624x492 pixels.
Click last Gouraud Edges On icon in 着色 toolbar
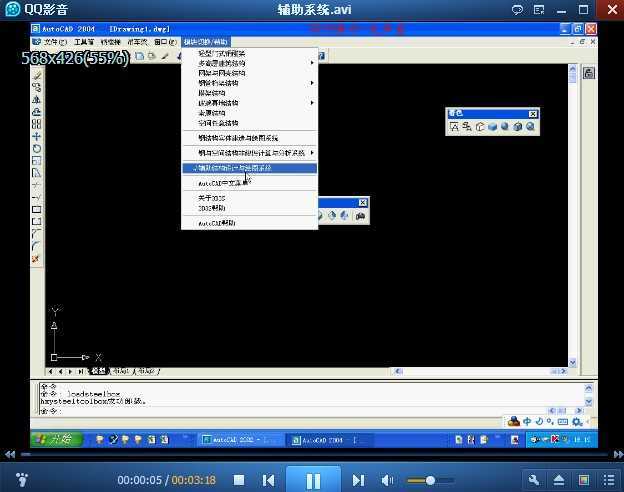click(530, 127)
